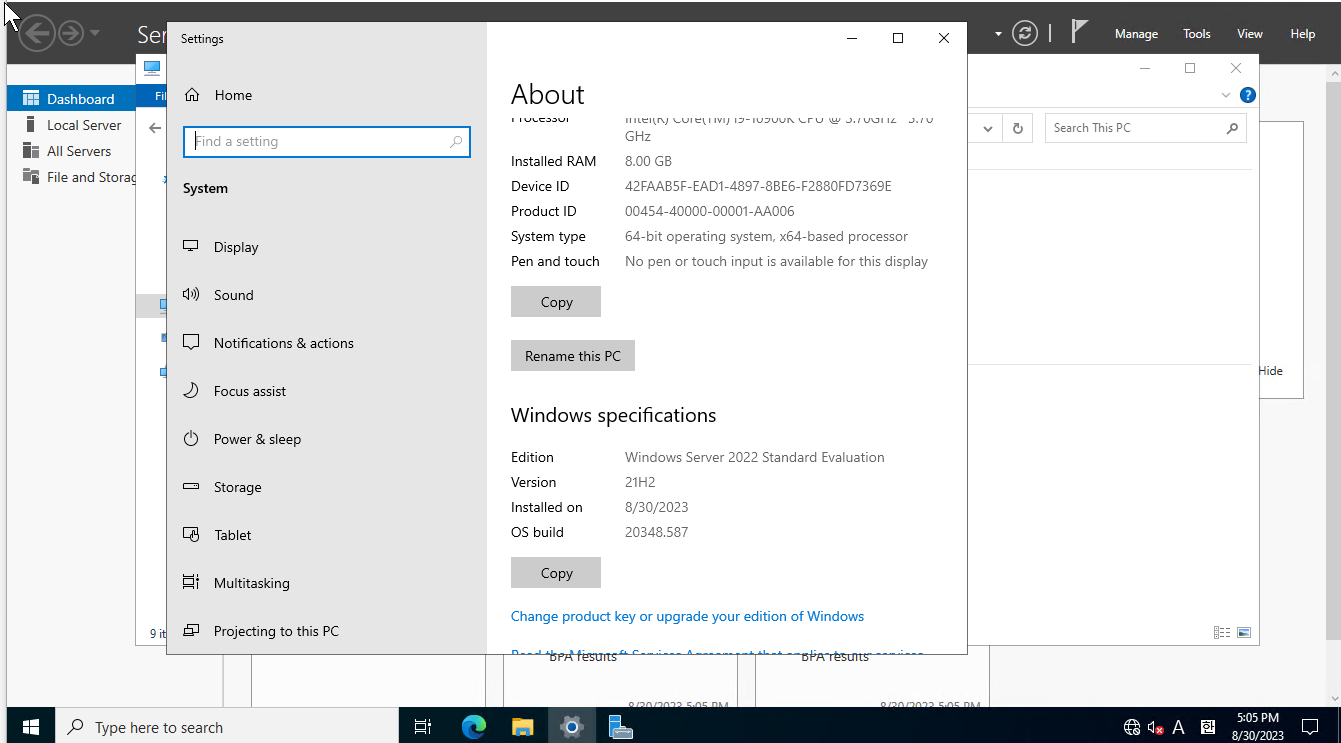Click Rename this PC button
1341x743 pixels.
573,356
